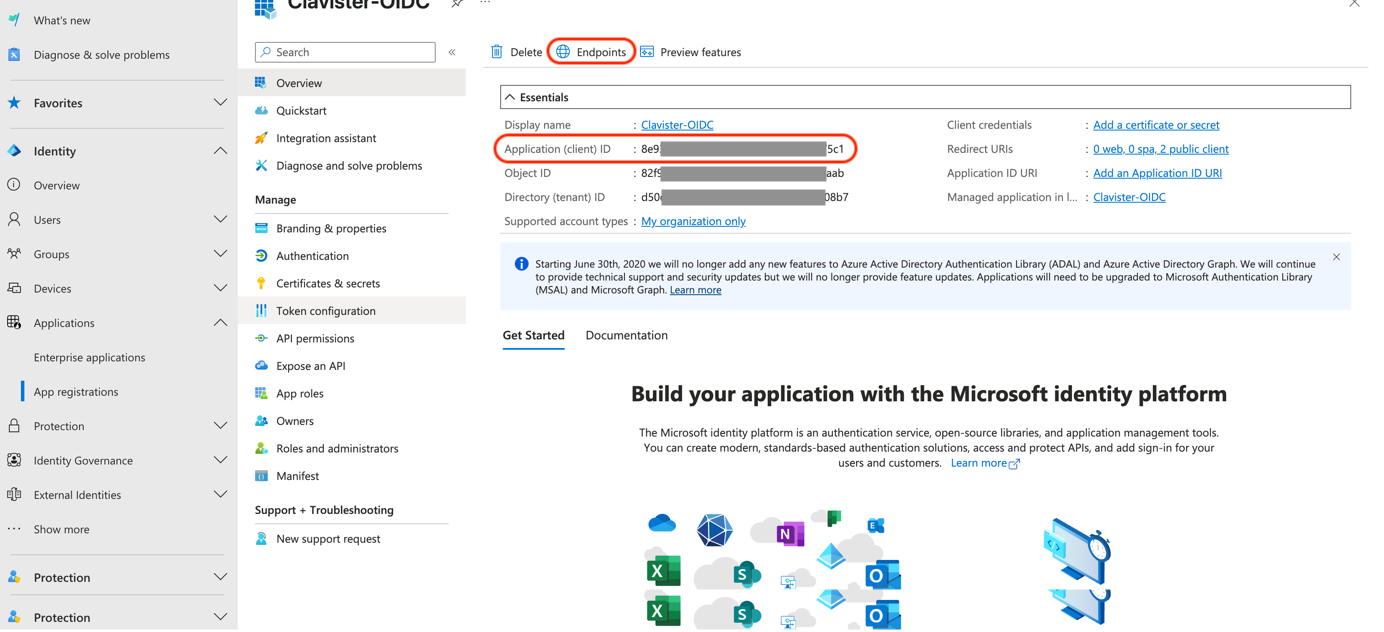
Task: Expand the Devices chevron
Action: click(220, 288)
